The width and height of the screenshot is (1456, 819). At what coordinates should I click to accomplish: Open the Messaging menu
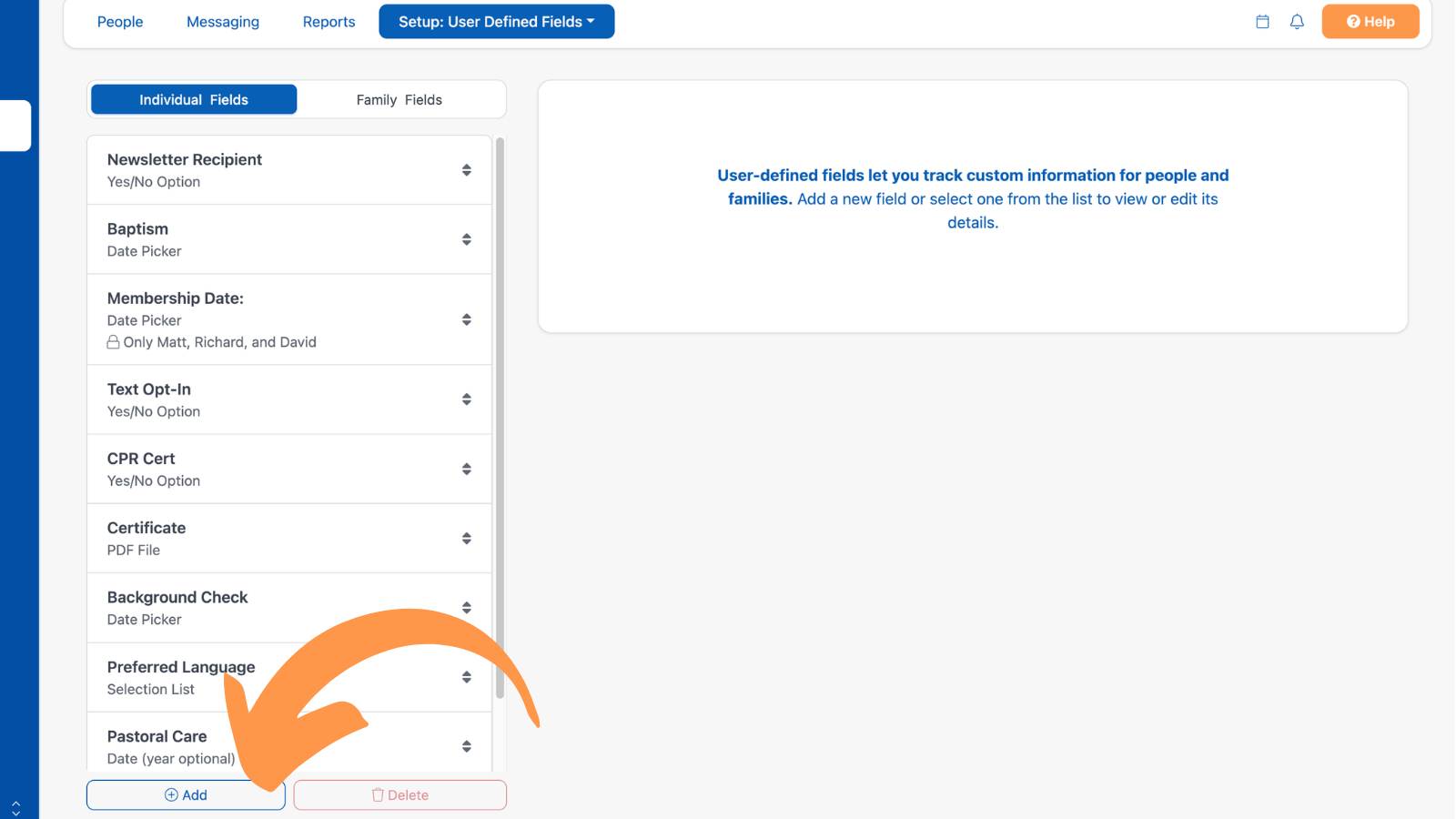pyautogui.click(x=223, y=22)
